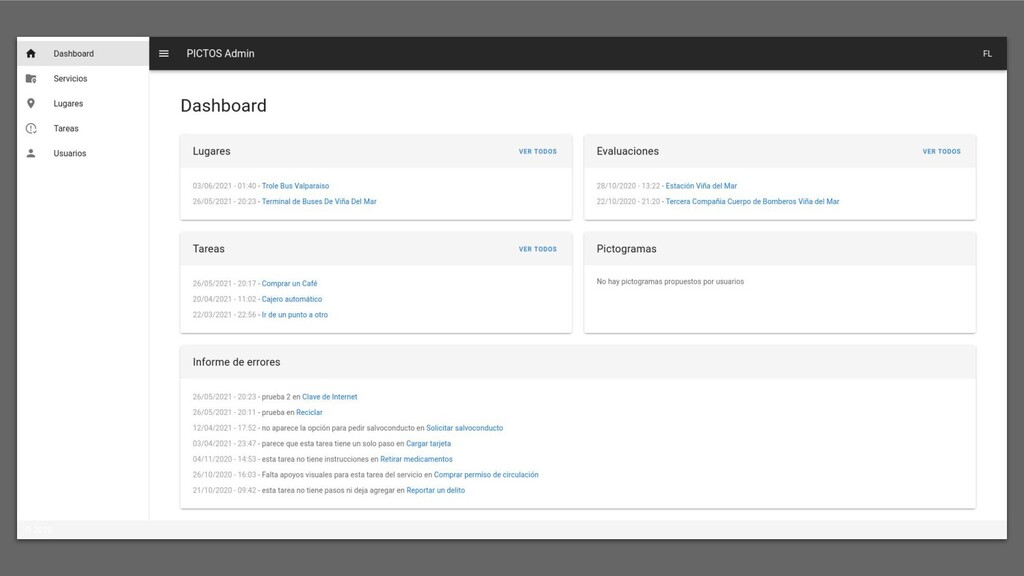1024x576 pixels.
Task: Click the date 03/06/2021 - 01:40
Action: [224, 186]
